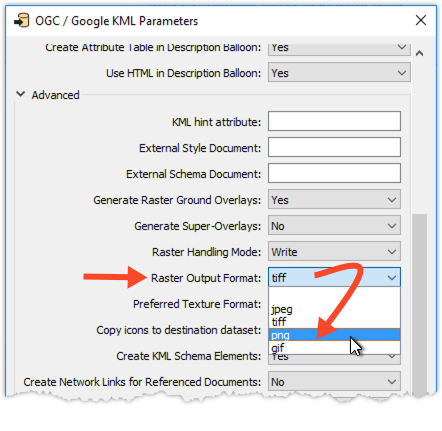Click the Raster Output Format combo box
Image resolution: width=442 pixels, height=431 pixels.
[x=334, y=277]
